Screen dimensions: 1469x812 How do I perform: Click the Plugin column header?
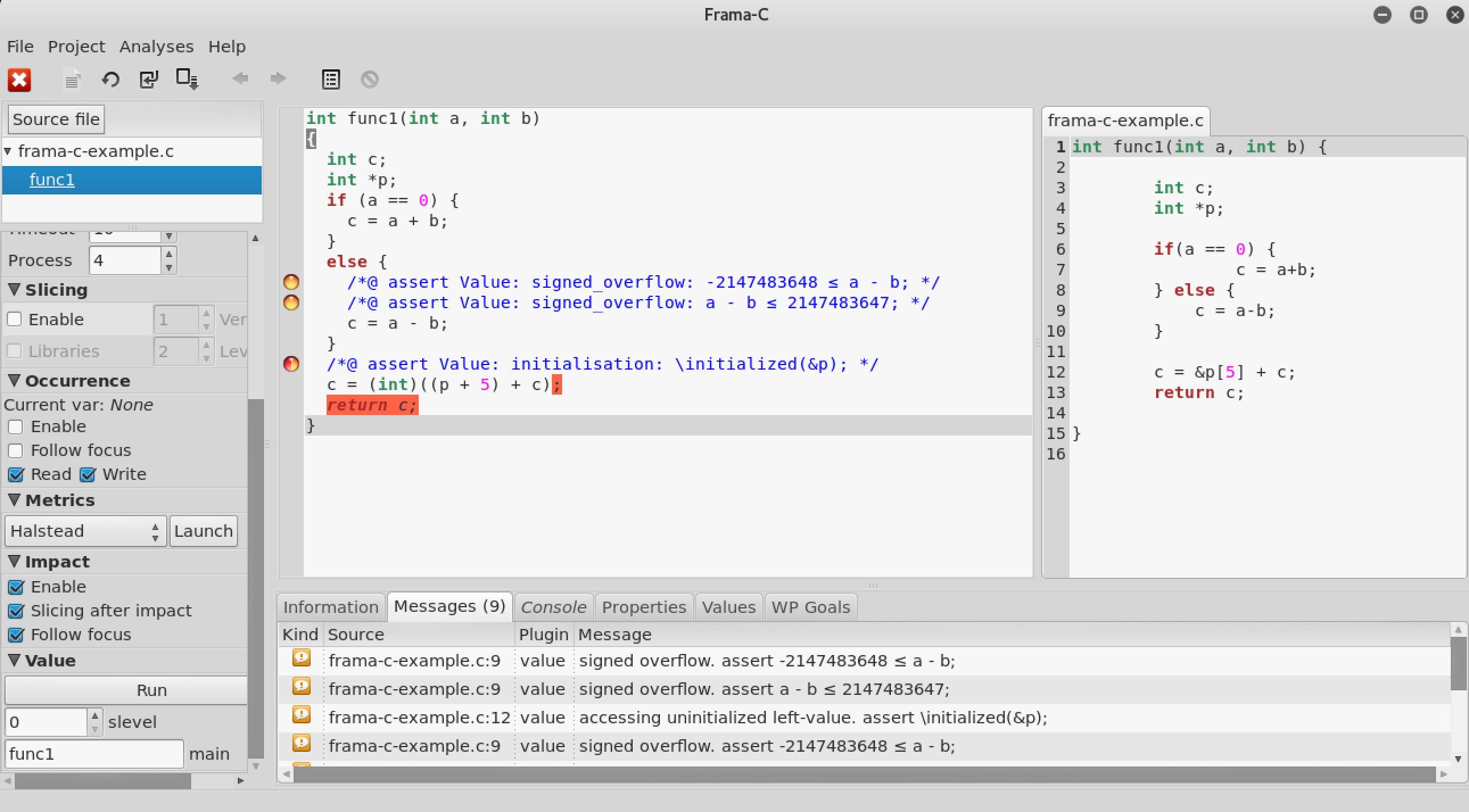point(543,634)
